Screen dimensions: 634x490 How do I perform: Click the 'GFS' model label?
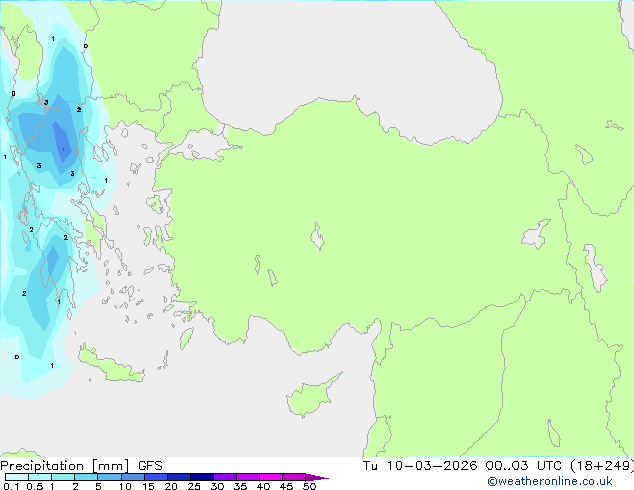tap(150, 466)
